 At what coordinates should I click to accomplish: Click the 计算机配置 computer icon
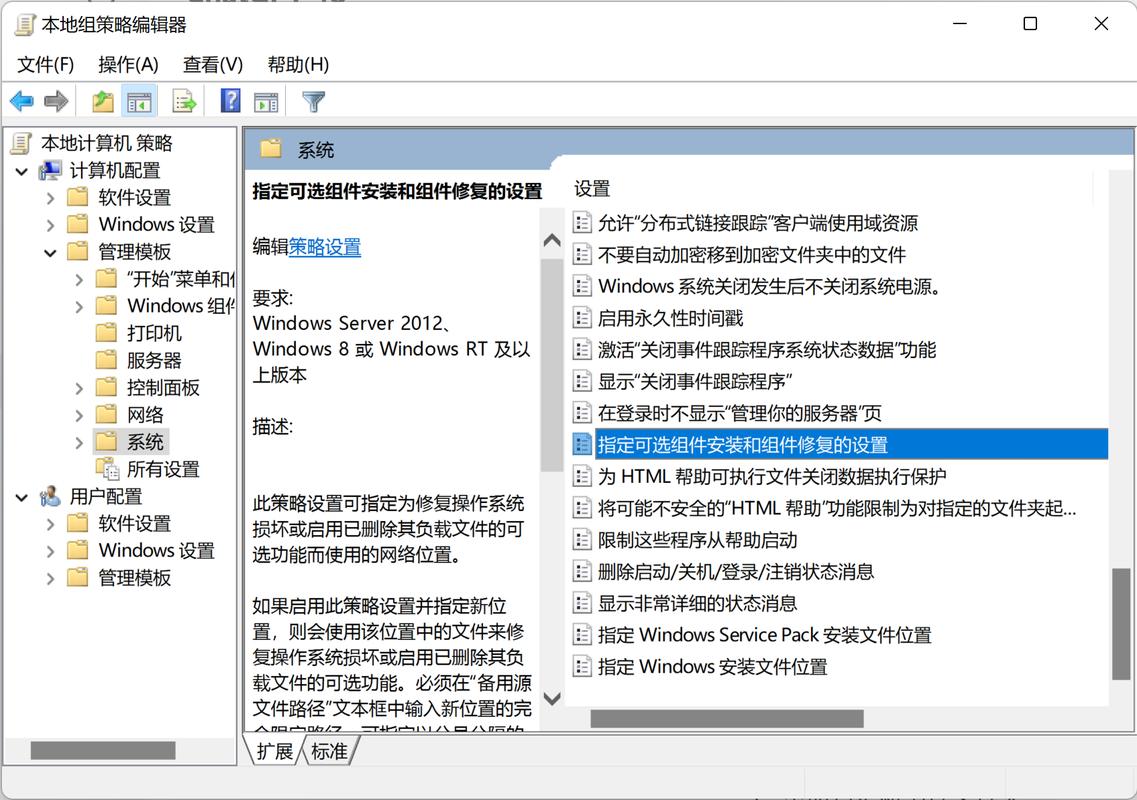coord(50,170)
